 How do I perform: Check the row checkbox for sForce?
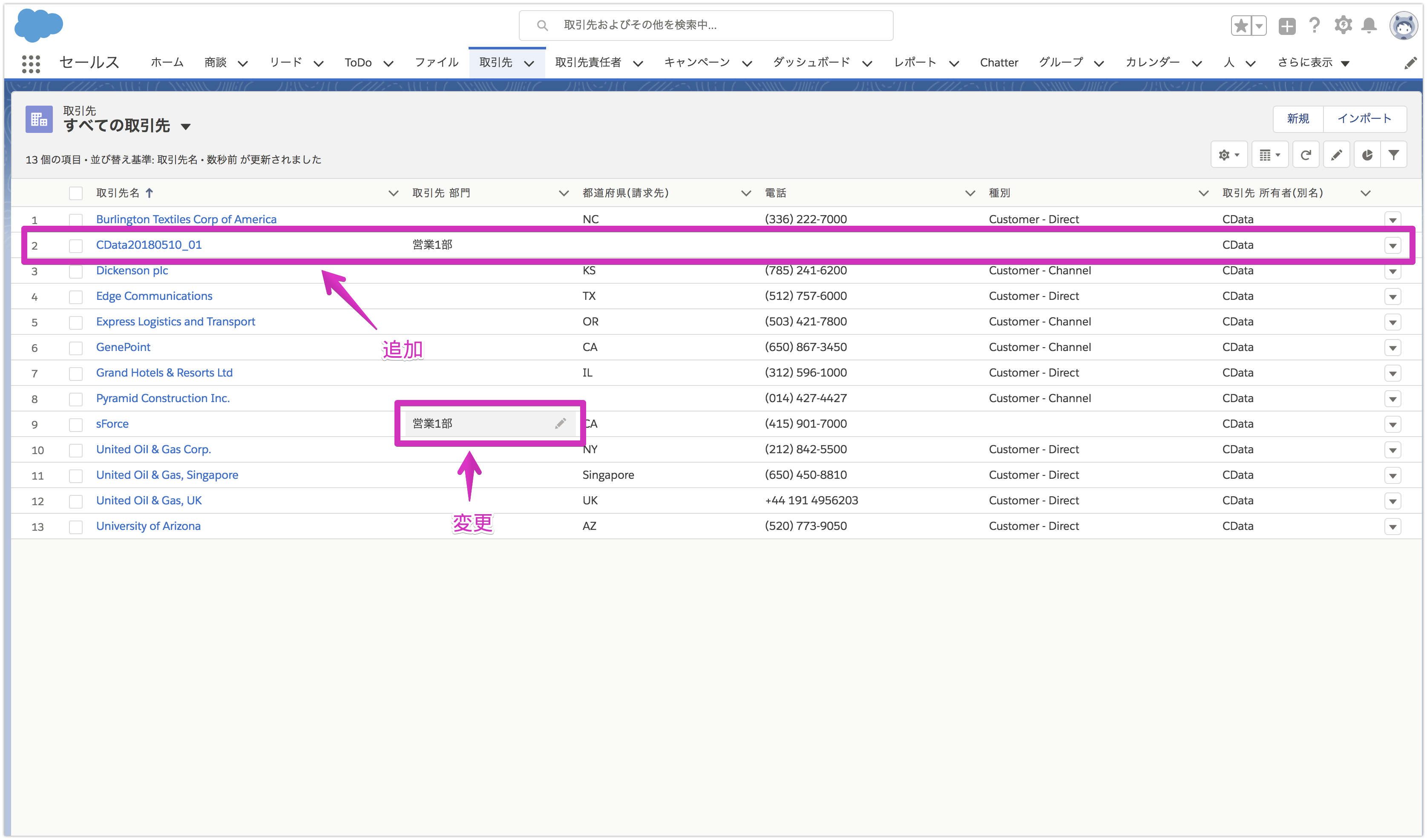point(76,424)
